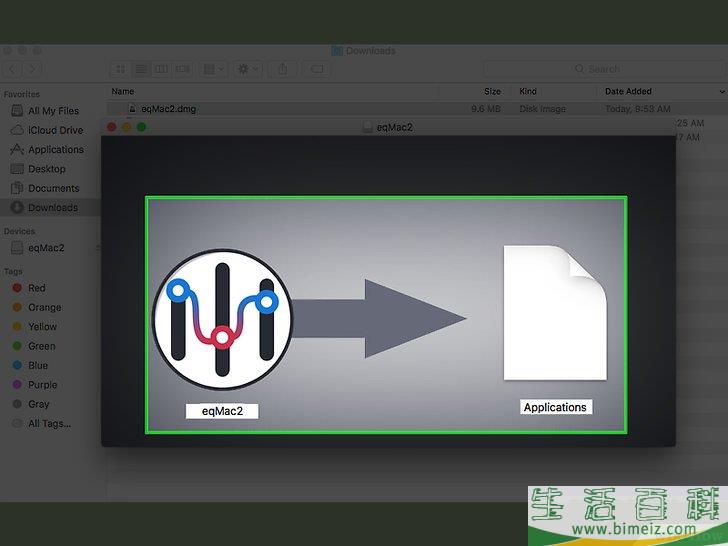Select the Purple tag in sidebar

pyautogui.click(x=42, y=385)
